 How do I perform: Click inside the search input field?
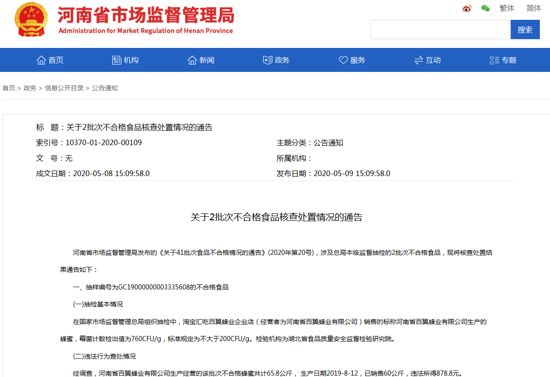[x=440, y=30]
